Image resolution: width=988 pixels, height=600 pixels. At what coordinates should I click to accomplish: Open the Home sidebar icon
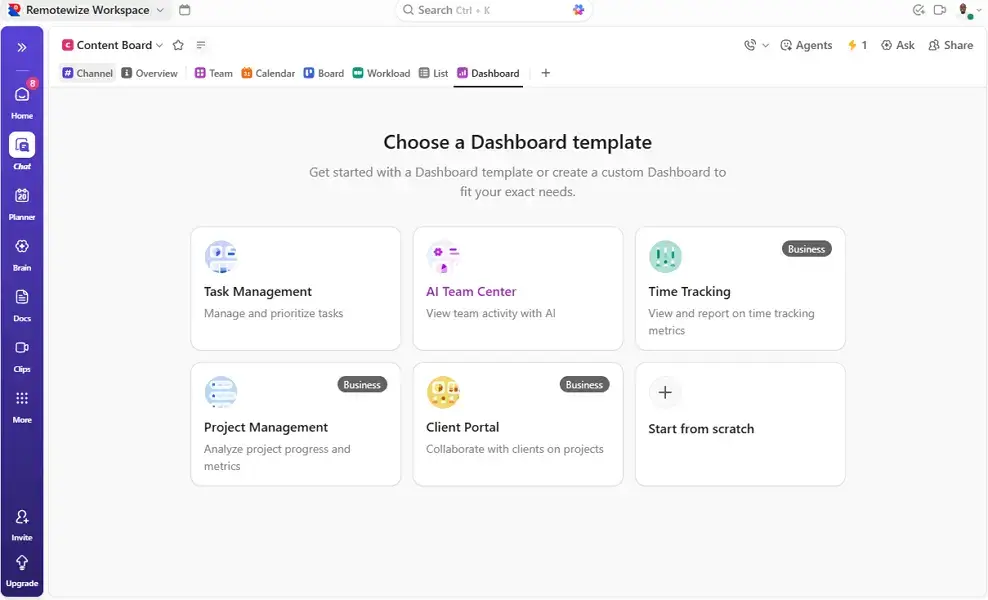[21, 93]
